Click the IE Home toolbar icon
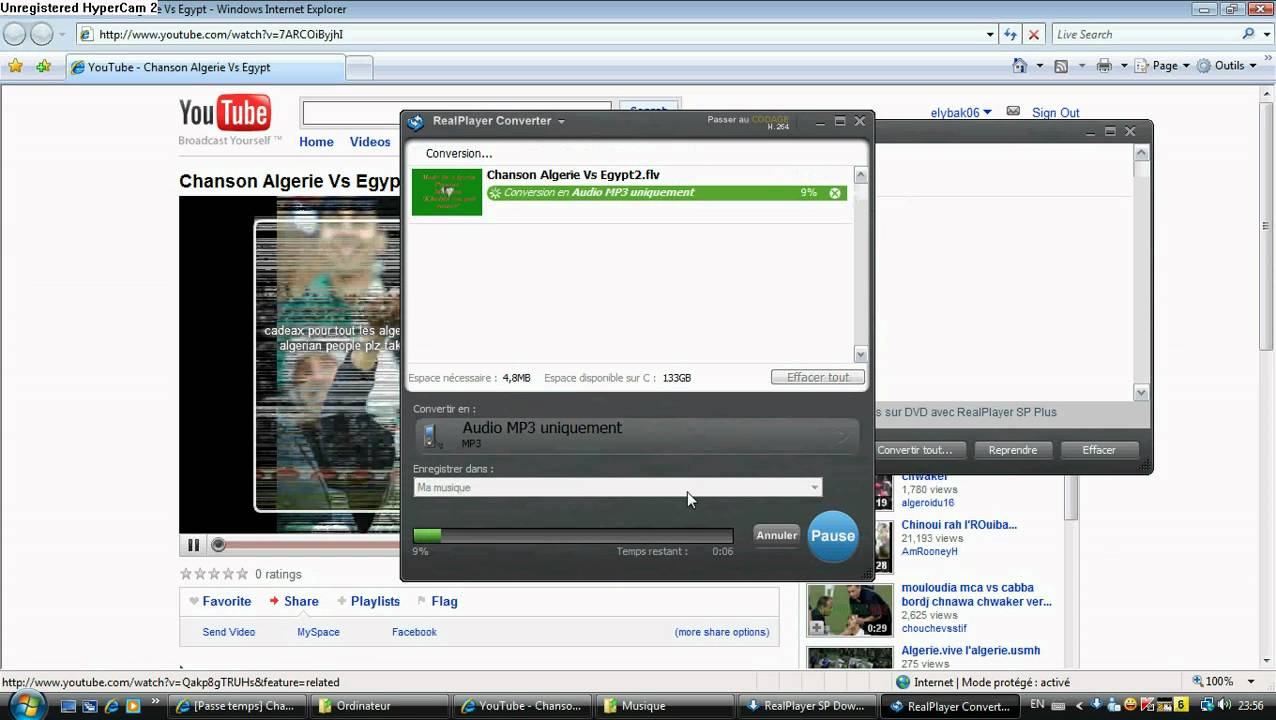The image size is (1276, 720). coord(1019,66)
